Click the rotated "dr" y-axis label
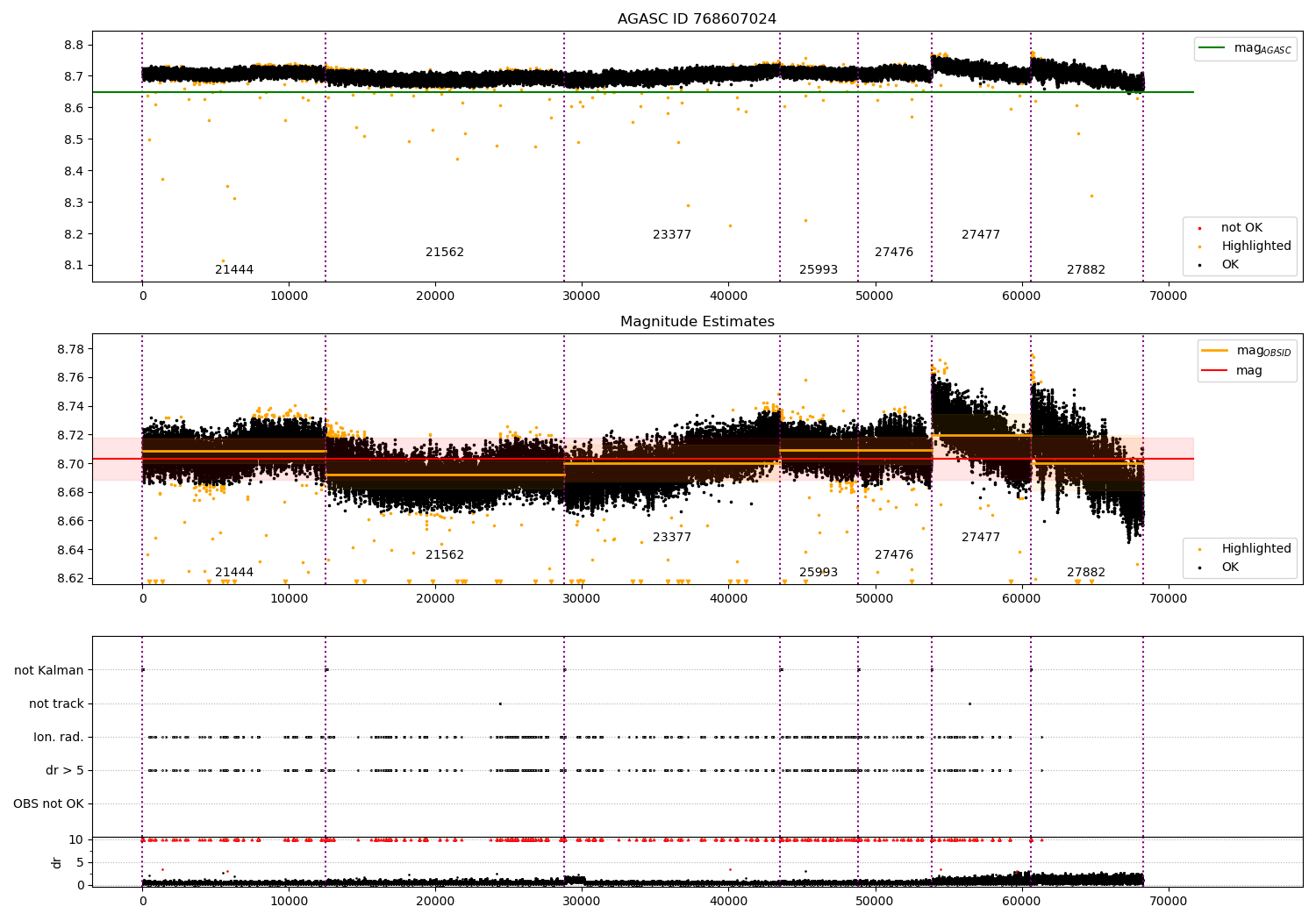 (57, 862)
